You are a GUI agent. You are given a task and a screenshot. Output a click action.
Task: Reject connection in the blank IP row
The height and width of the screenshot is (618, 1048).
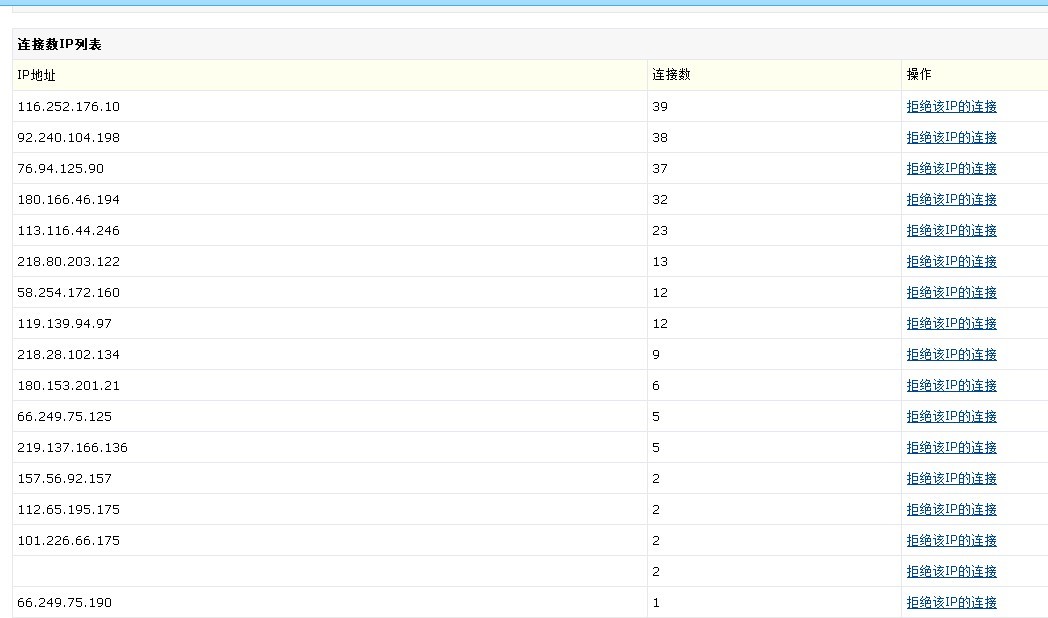[x=951, y=572]
